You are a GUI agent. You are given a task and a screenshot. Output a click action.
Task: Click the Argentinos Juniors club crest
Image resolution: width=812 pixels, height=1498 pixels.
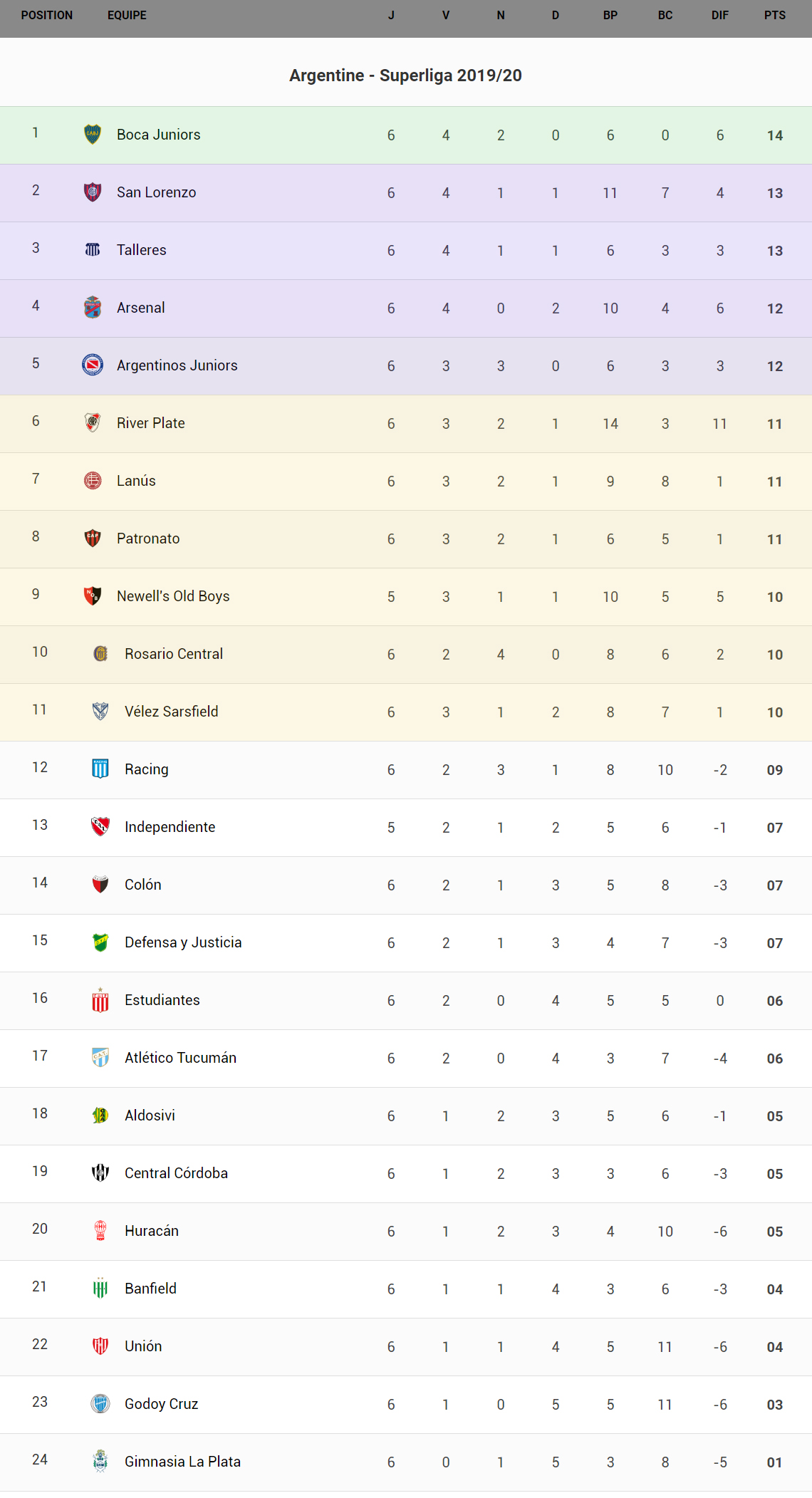[93, 365]
